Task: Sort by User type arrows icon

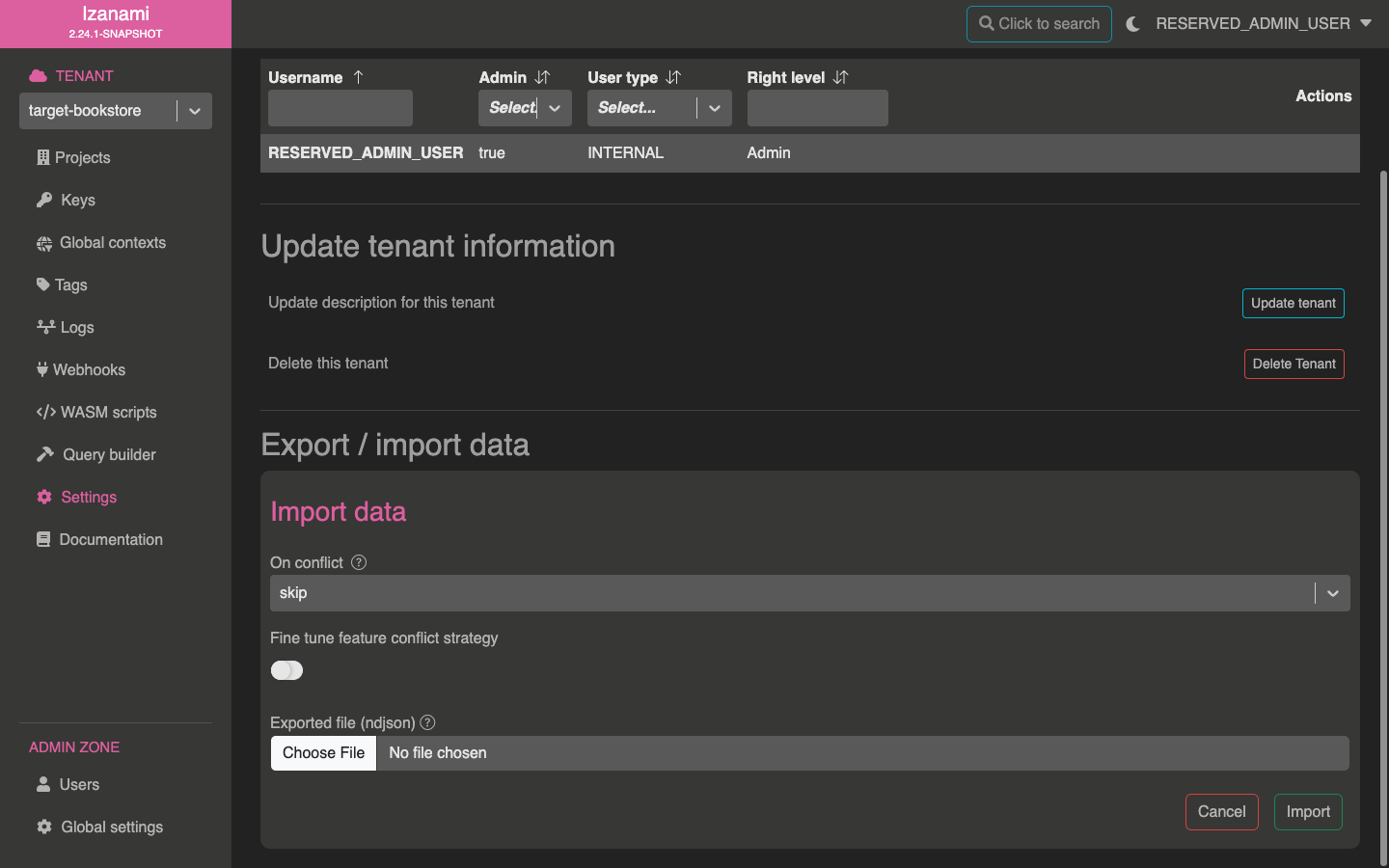Action: point(673,77)
